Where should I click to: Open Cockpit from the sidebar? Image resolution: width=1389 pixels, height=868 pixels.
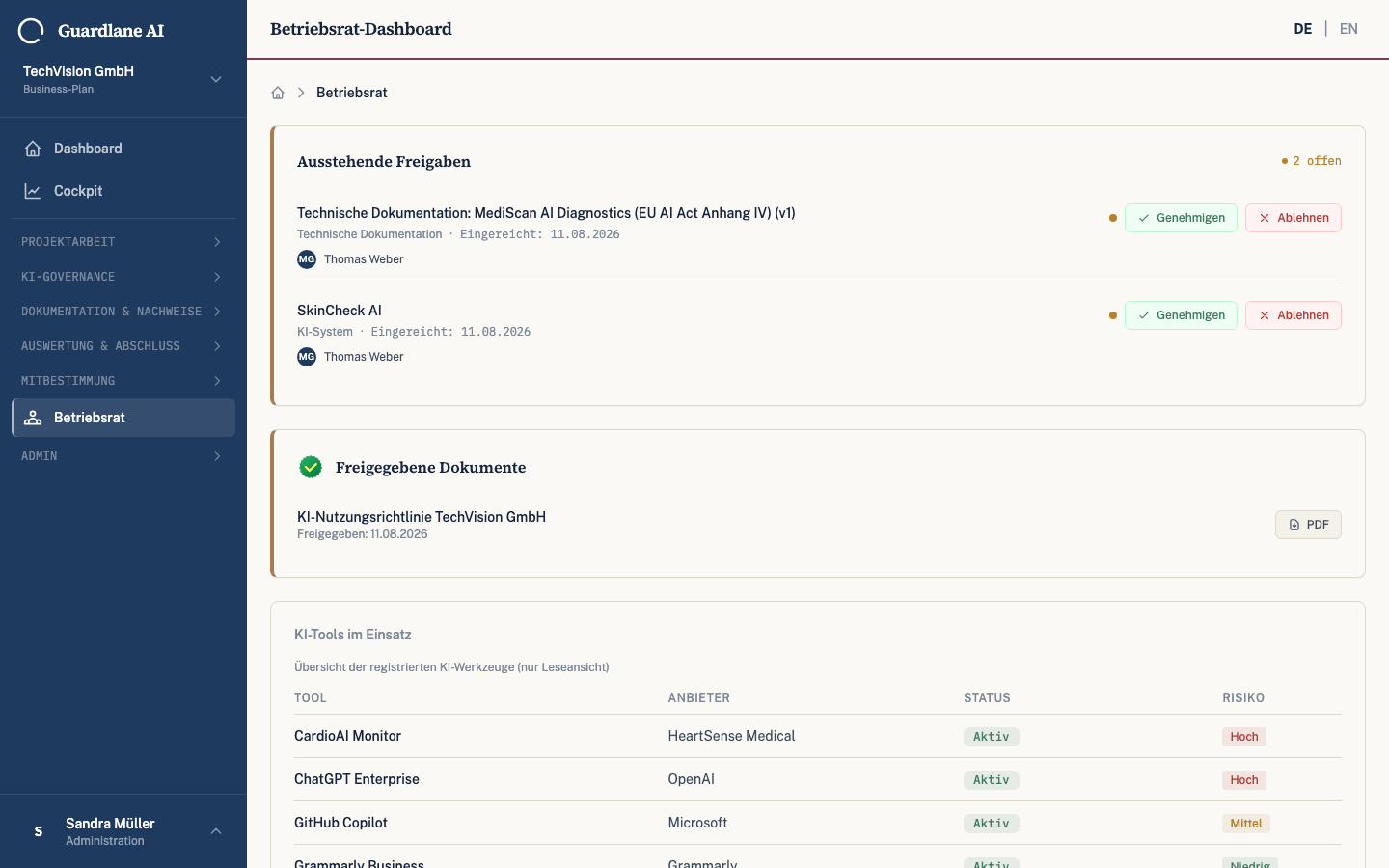(x=123, y=191)
